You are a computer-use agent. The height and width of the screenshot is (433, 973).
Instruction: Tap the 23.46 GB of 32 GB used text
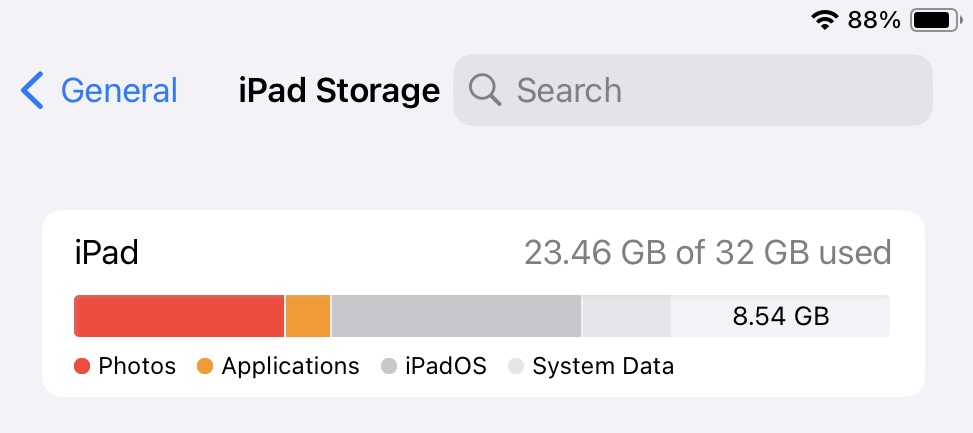[707, 253]
